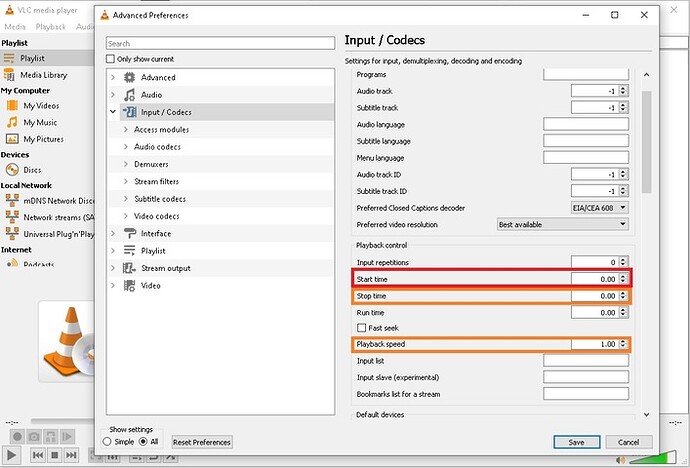
Task: Click the volume speaker icon
Action: [621, 460]
